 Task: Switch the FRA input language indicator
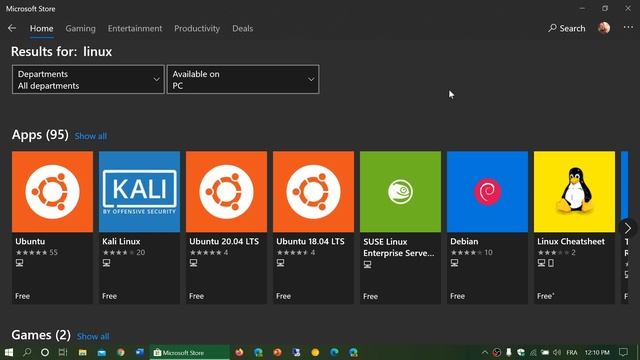tap(572, 352)
